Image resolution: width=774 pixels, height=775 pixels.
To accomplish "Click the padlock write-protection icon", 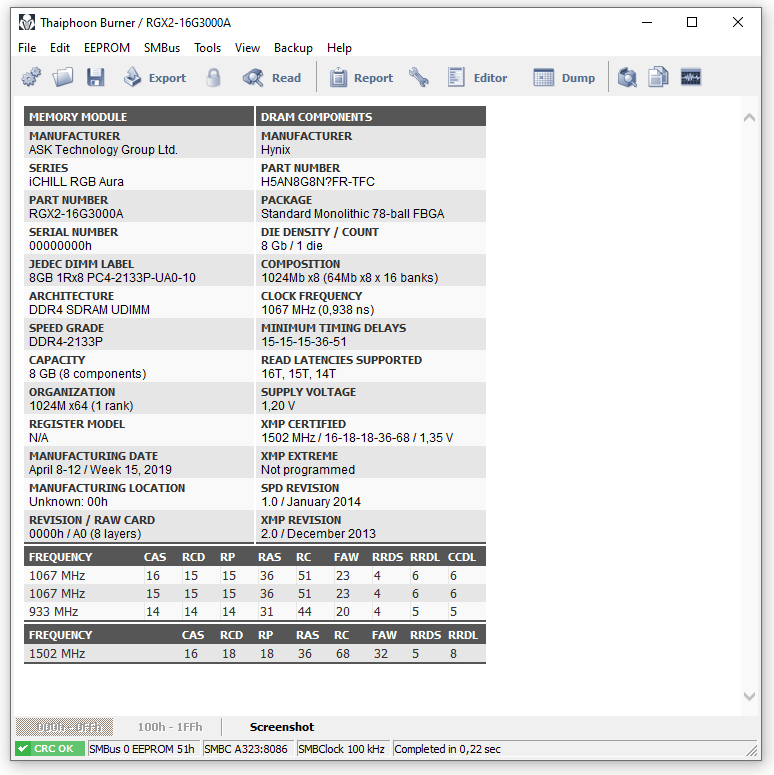I will 213,78.
